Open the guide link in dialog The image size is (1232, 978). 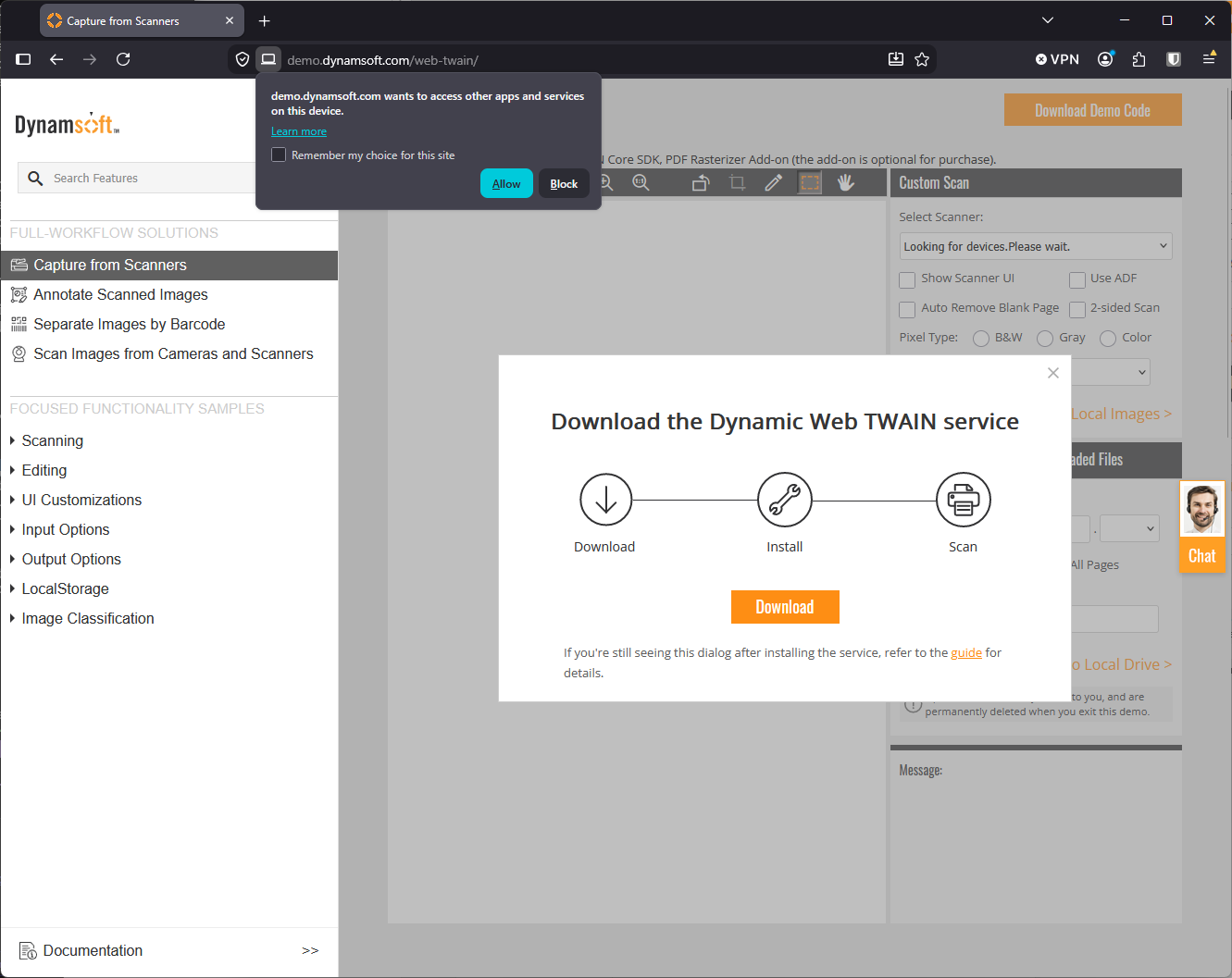point(966,652)
